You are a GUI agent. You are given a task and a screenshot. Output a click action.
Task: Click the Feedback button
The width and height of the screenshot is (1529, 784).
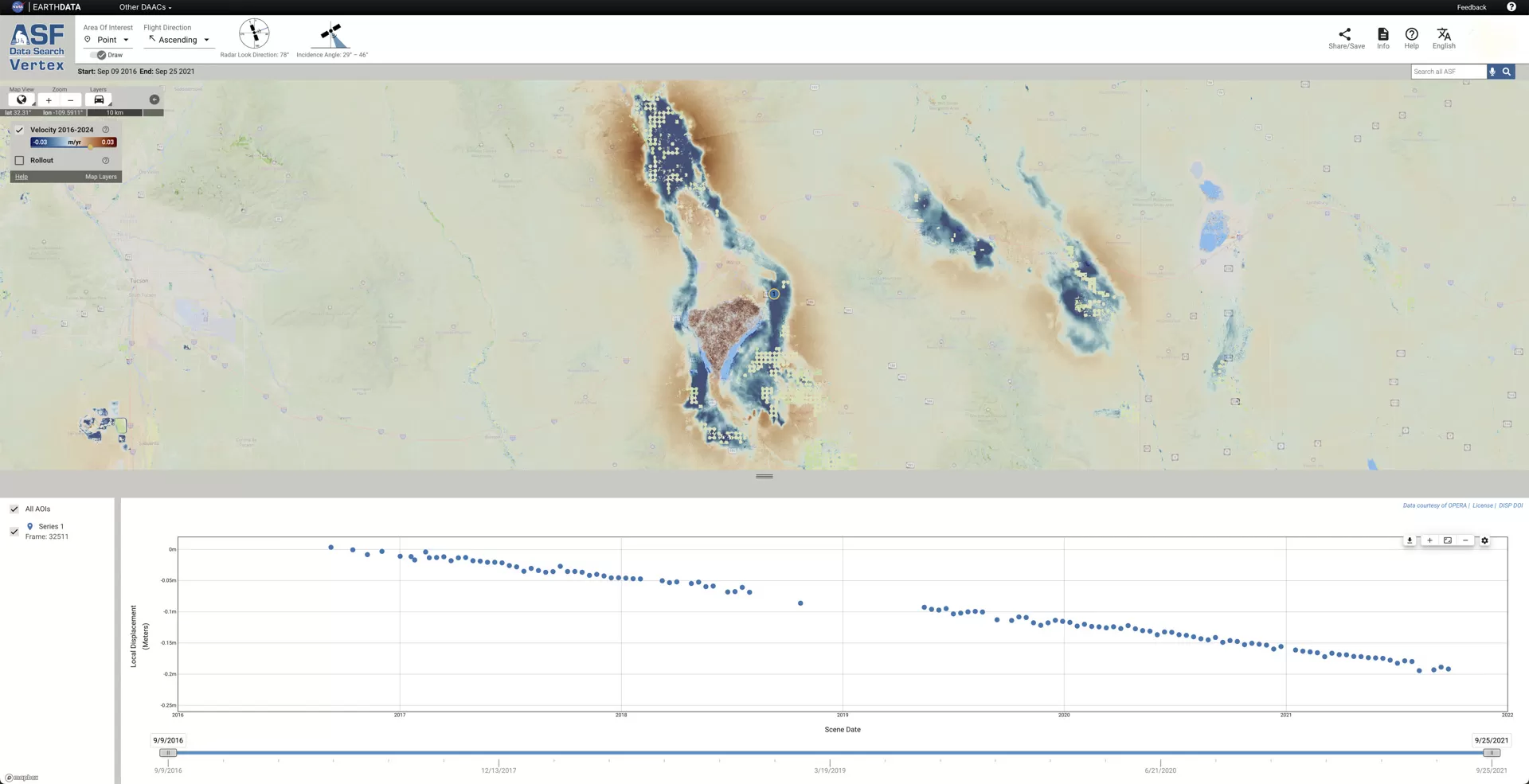1471,7
